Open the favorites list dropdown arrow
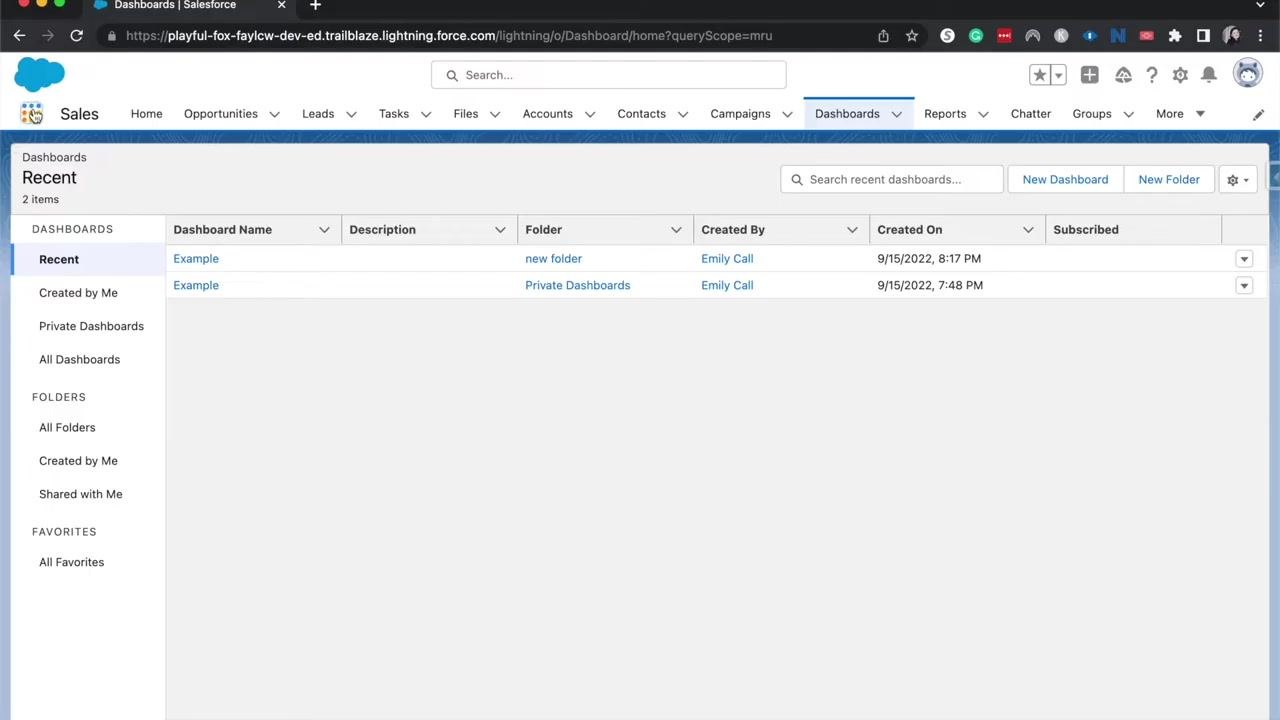The width and height of the screenshot is (1280, 720). coord(1058,75)
